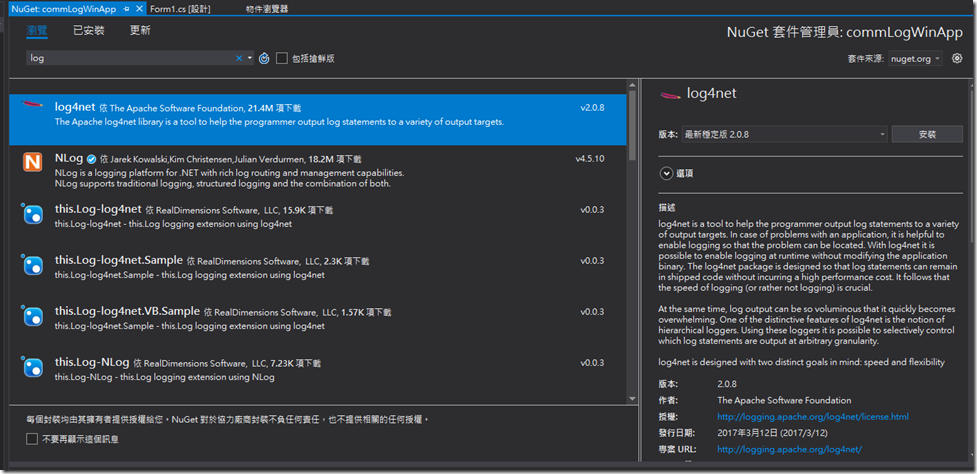Open the logging.apache.org/log4net project URL link
The height and width of the screenshot is (474, 977).
point(789,448)
